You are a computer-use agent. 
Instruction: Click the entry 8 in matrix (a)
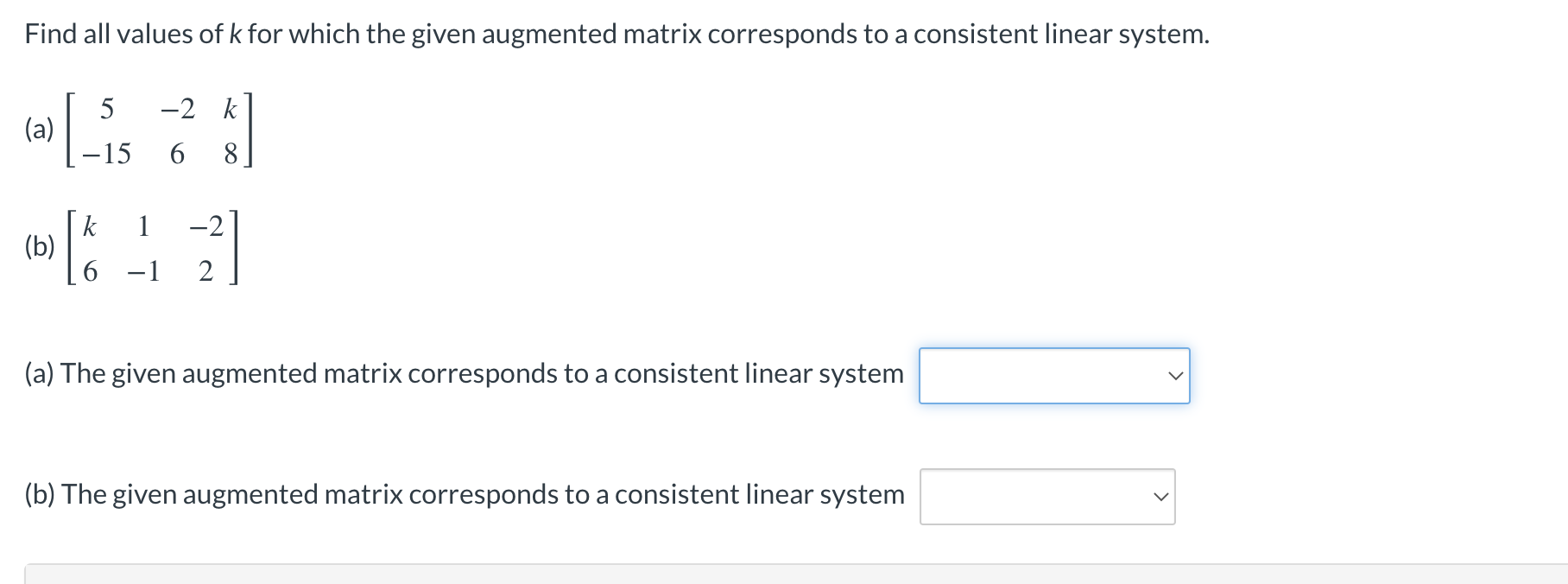(x=231, y=155)
